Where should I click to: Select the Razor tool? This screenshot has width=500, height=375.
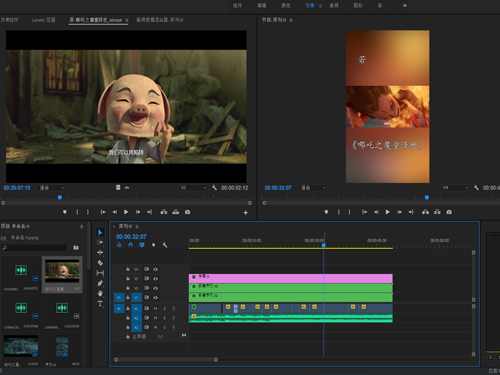pos(100,263)
